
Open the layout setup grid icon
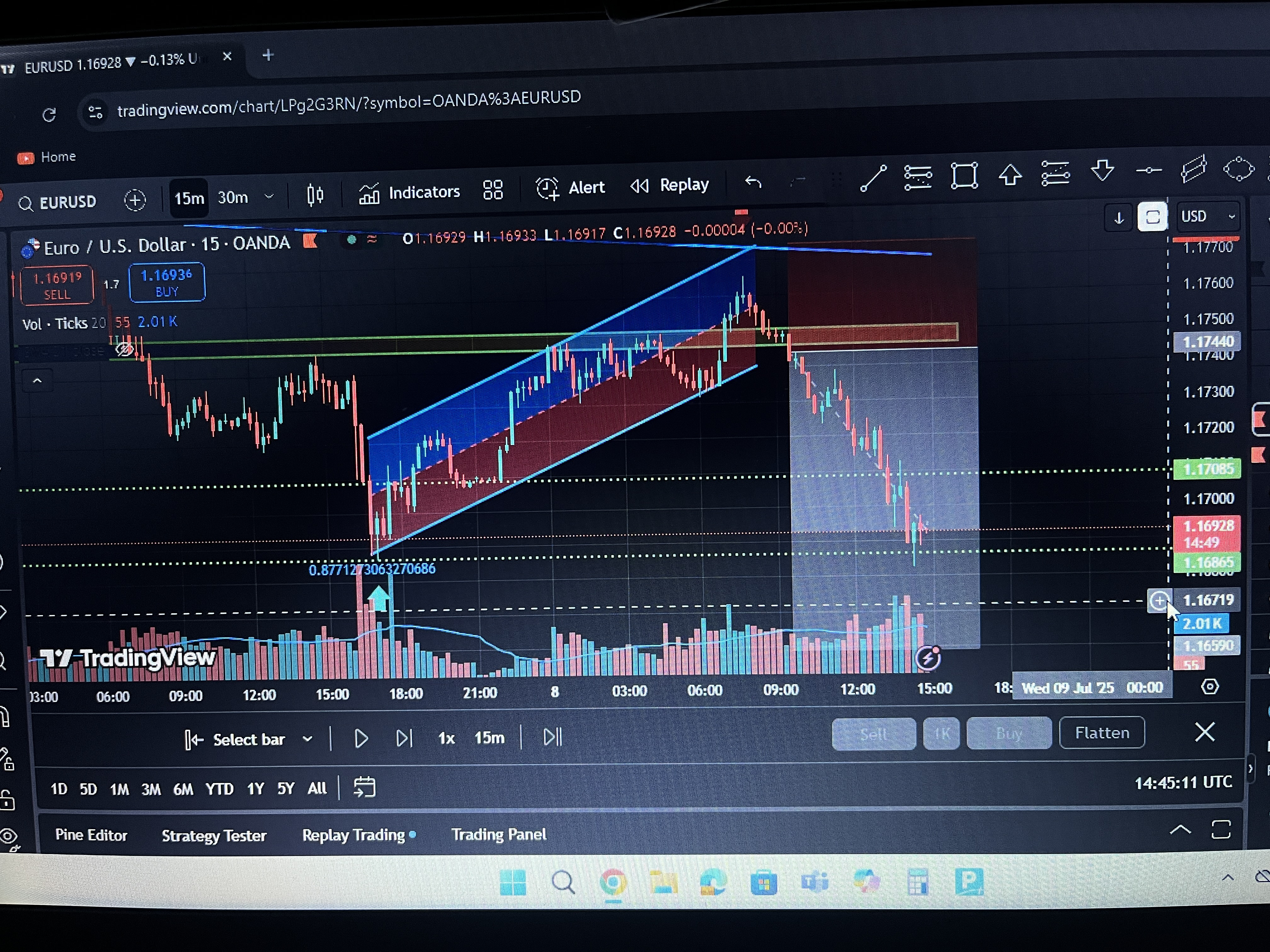tap(493, 190)
